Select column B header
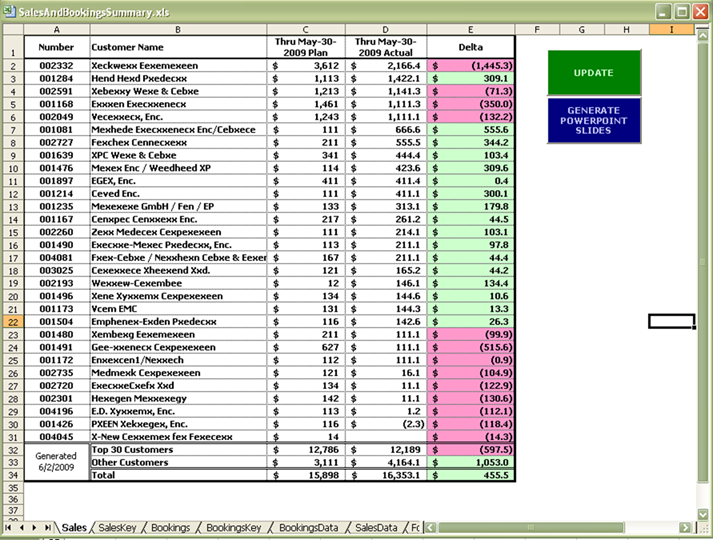The image size is (713, 540). [x=178, y=30]
